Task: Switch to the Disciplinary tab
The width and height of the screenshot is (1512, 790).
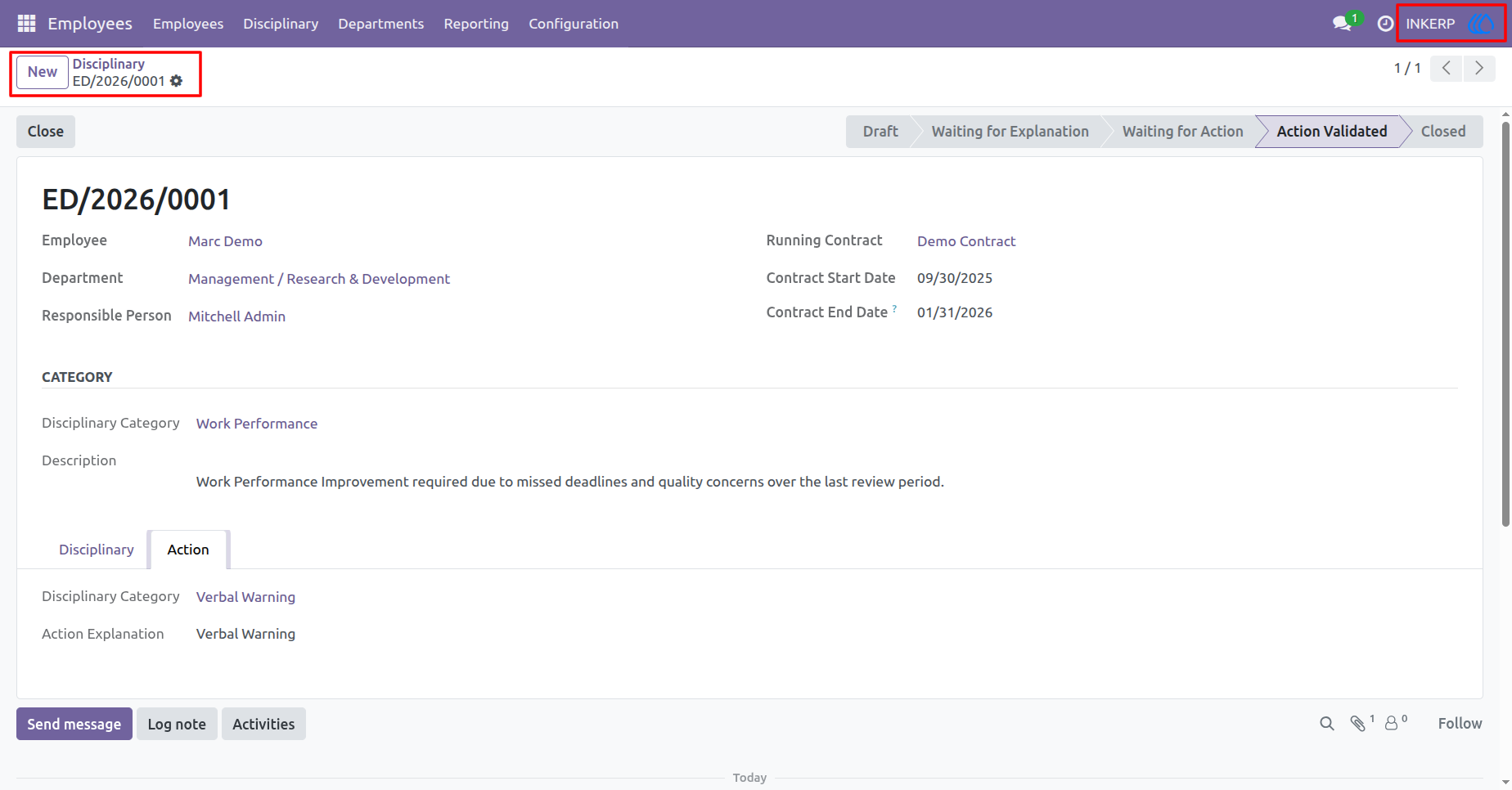Action: [97, 550]
